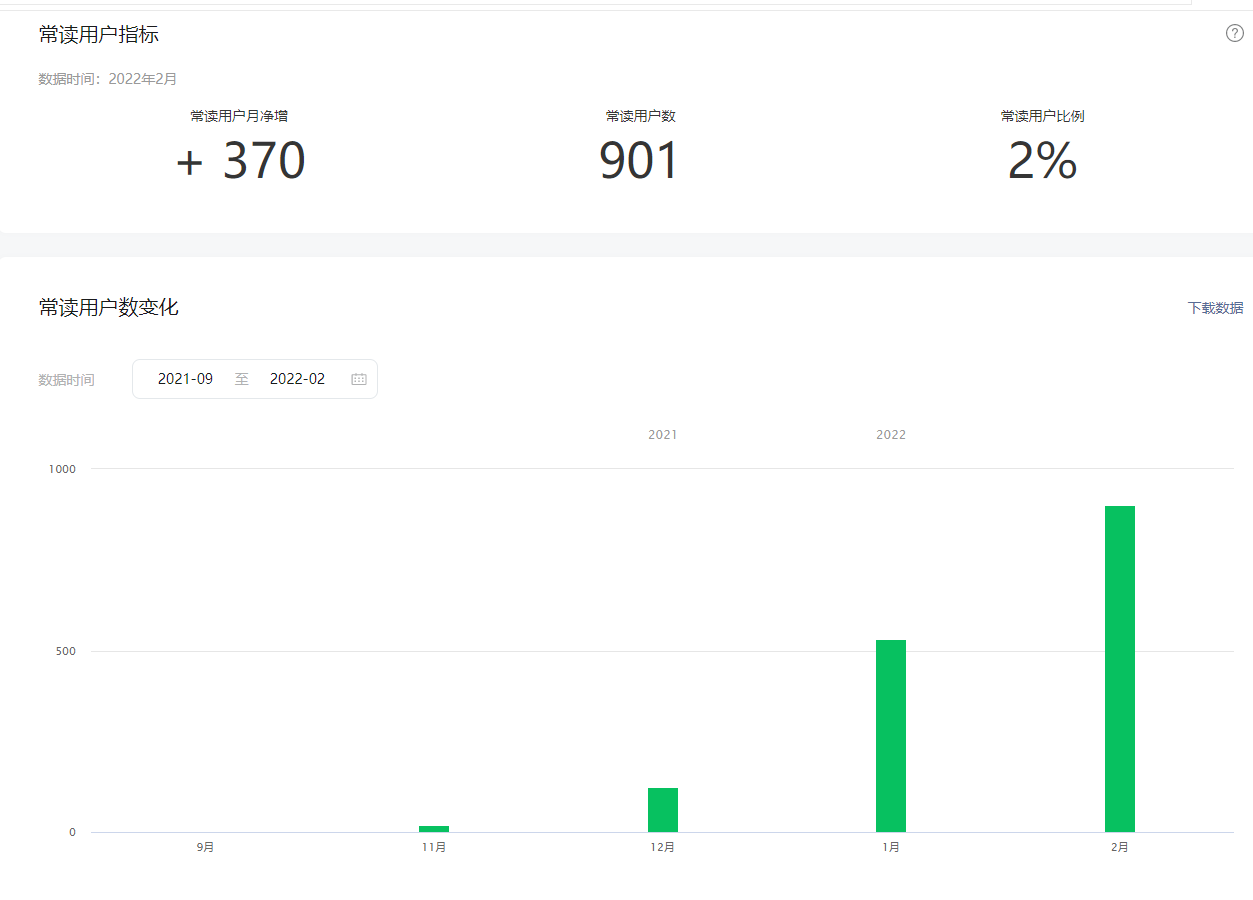Click the 12月 axis label
This screenshot has height=900, width=1253.
662,847
